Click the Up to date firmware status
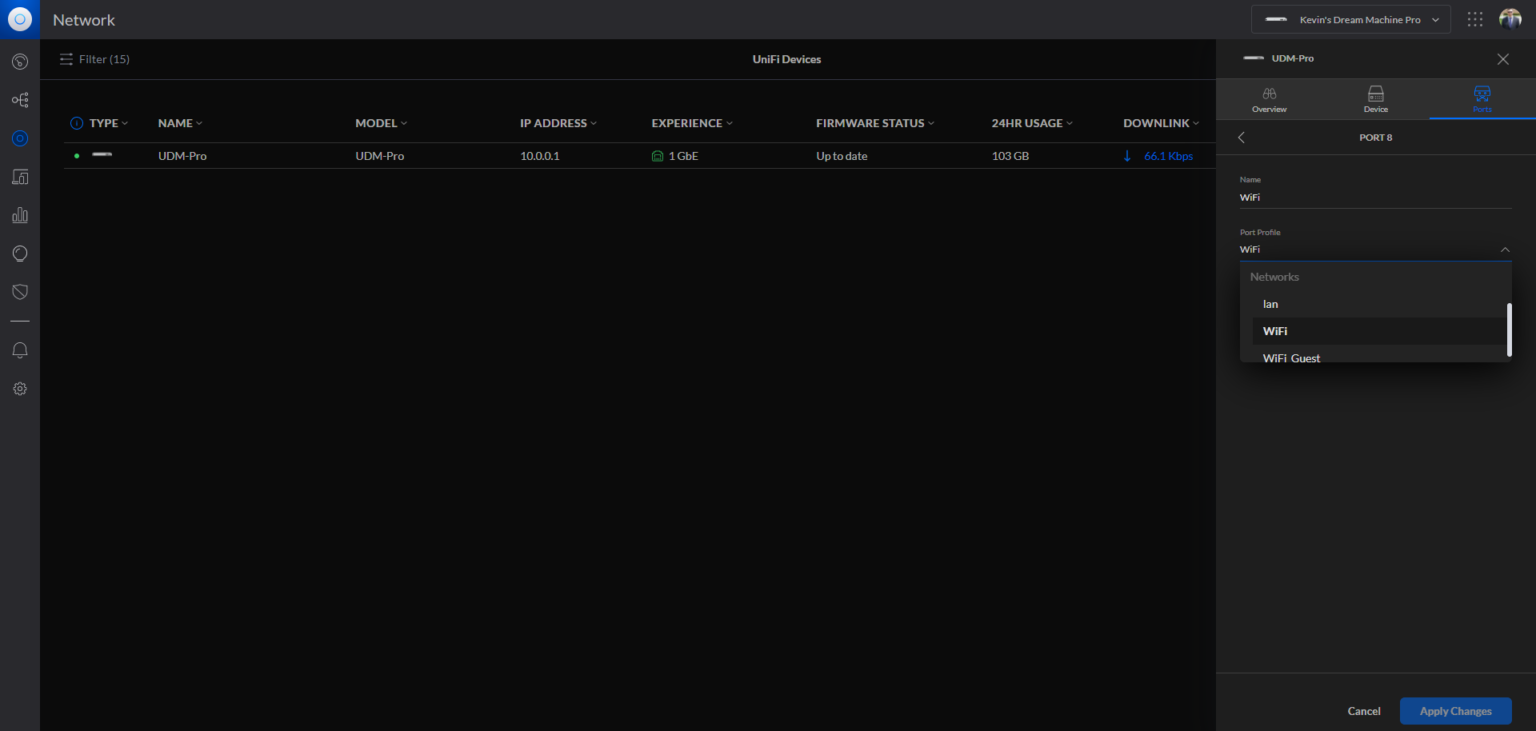 point(841,156)
